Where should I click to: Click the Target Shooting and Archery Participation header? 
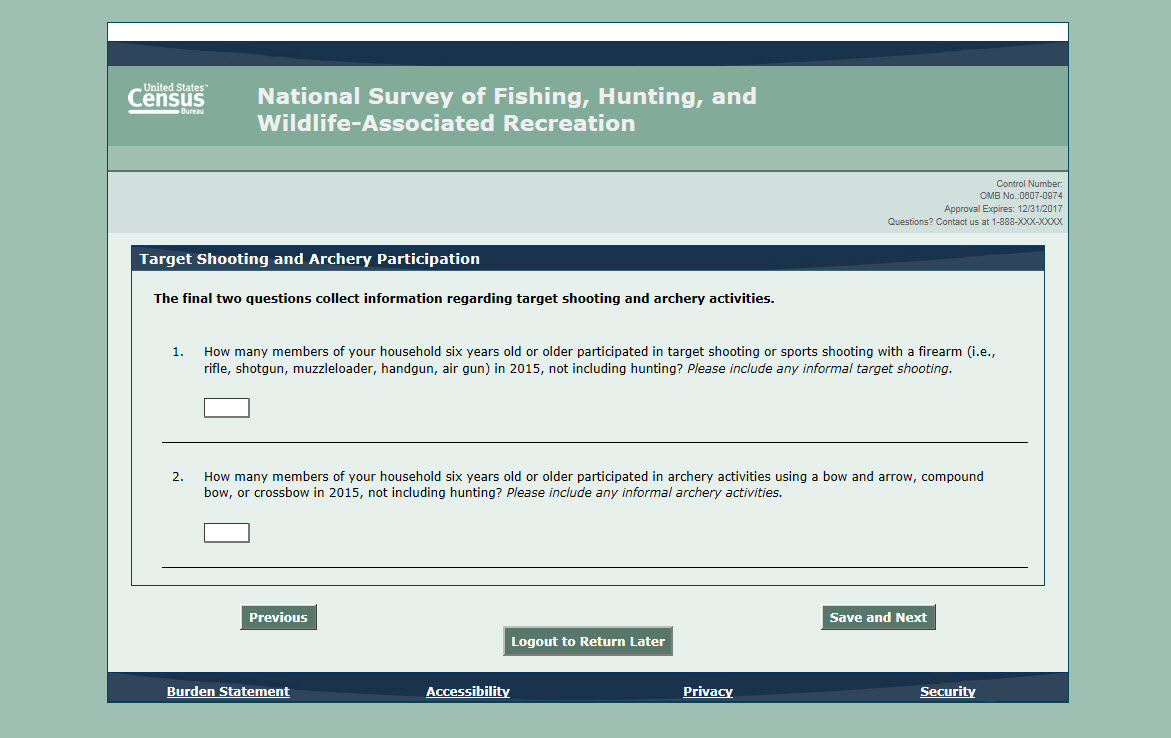[310, 259]
